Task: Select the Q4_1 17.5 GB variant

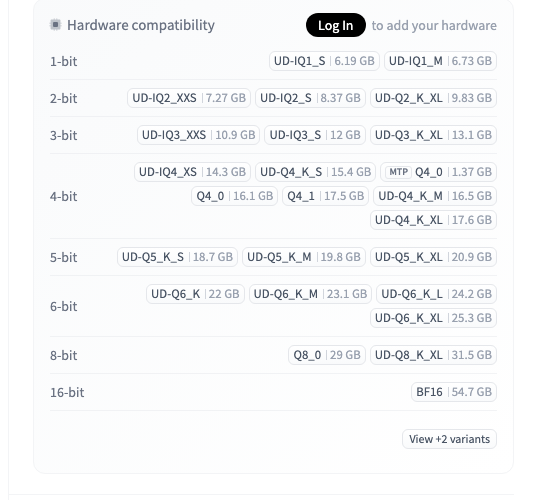Action: (x=325, y=196)
